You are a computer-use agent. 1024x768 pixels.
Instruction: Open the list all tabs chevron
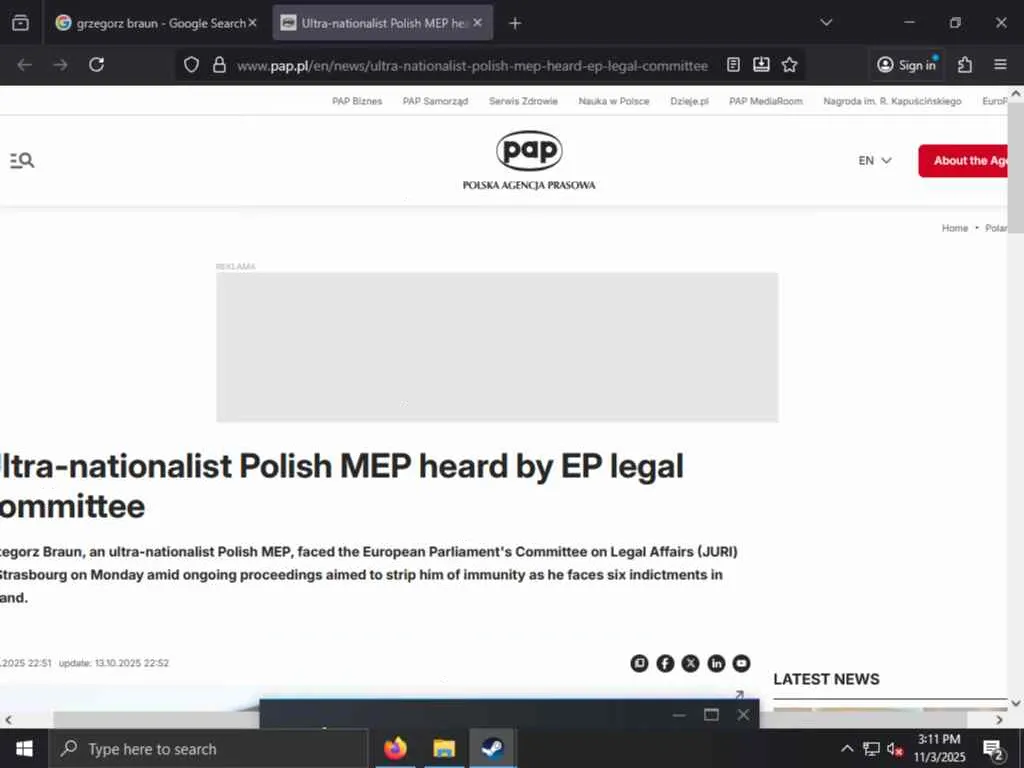pyautogui.click(x=826, y=23)
